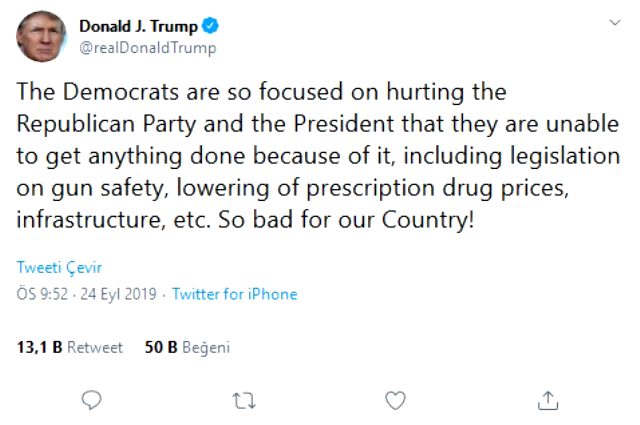Click the blue verified badge
Screen dimensions: 640x425
pos(211,26)
